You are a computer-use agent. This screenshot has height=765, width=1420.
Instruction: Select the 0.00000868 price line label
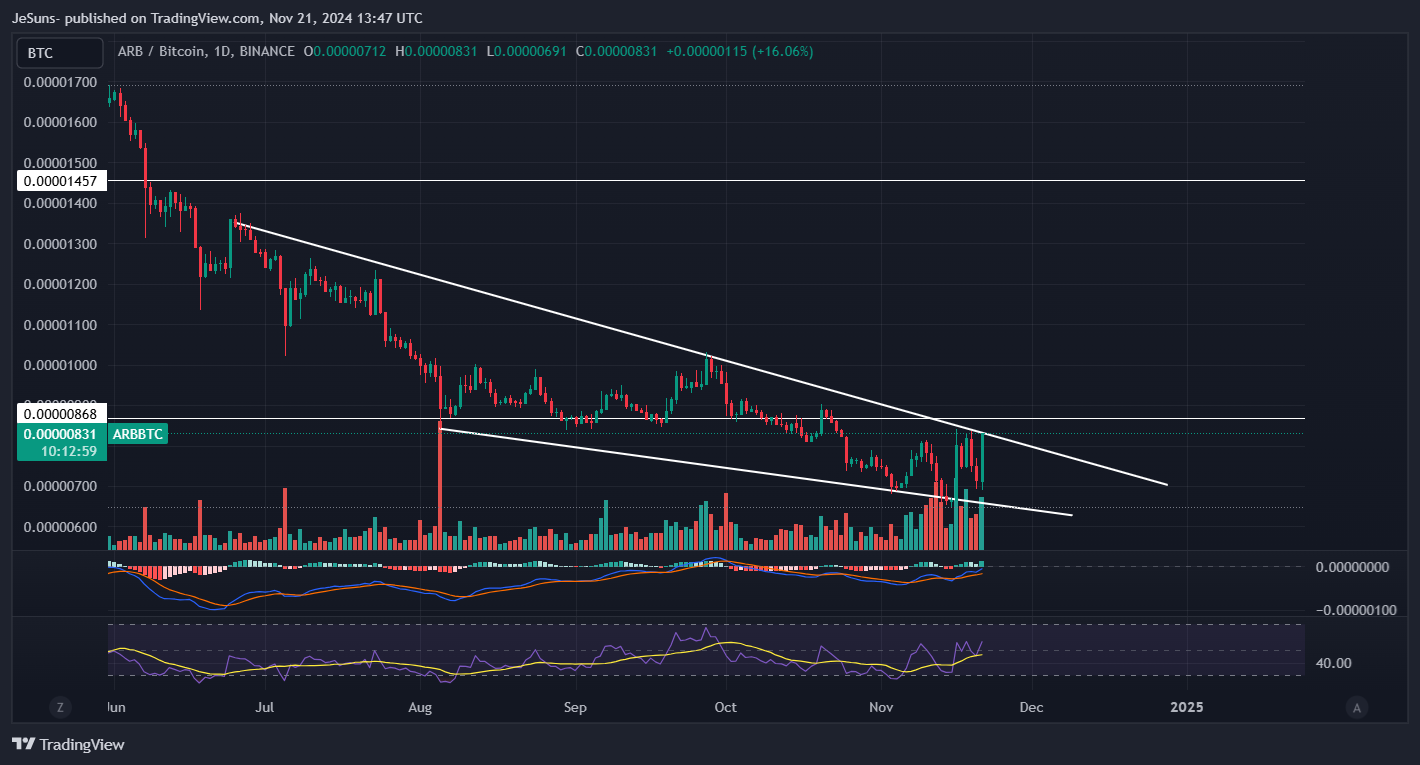[60, 414]
